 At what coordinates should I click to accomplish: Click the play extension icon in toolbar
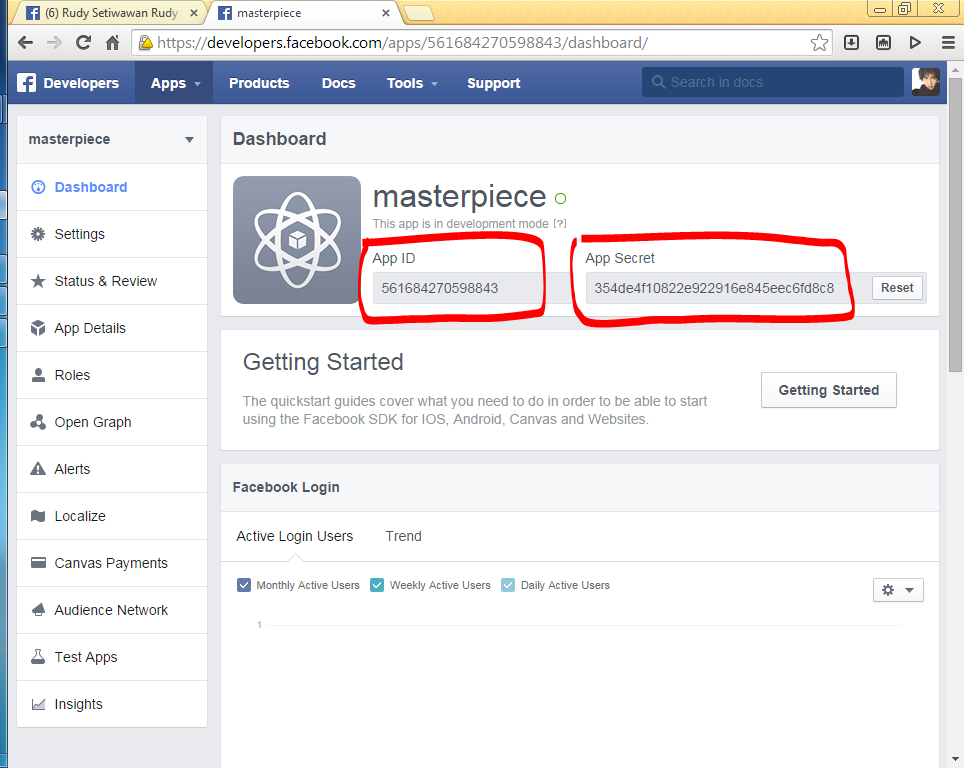pos(915,42)
